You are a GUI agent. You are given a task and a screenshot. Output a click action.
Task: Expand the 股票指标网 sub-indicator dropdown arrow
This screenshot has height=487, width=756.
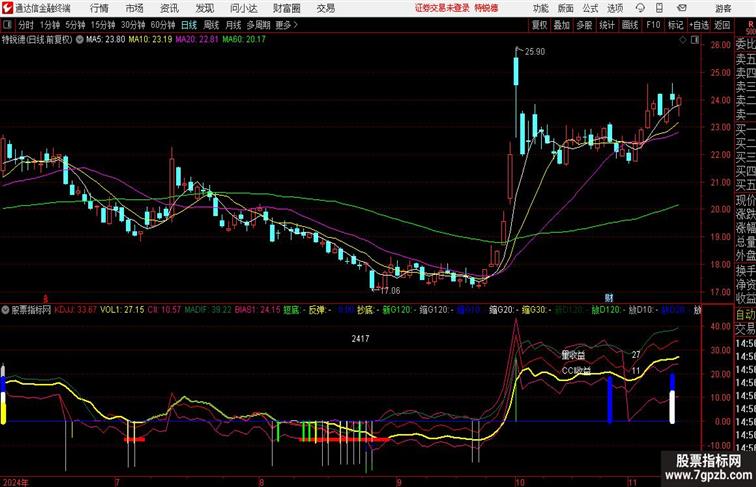pyautogui.click(x=5, y=310)
